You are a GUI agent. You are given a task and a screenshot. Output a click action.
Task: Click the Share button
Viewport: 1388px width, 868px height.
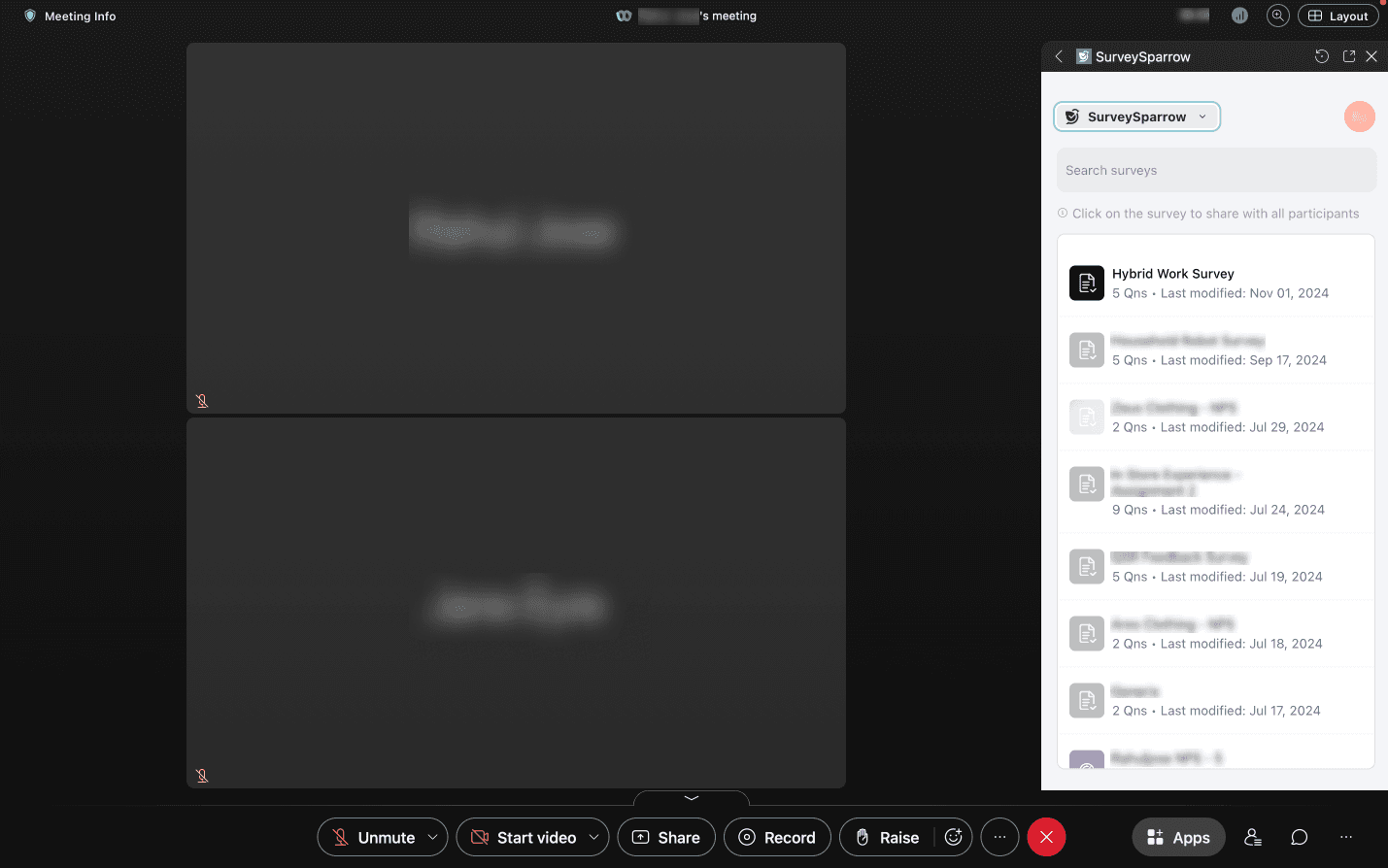point(666,837)
